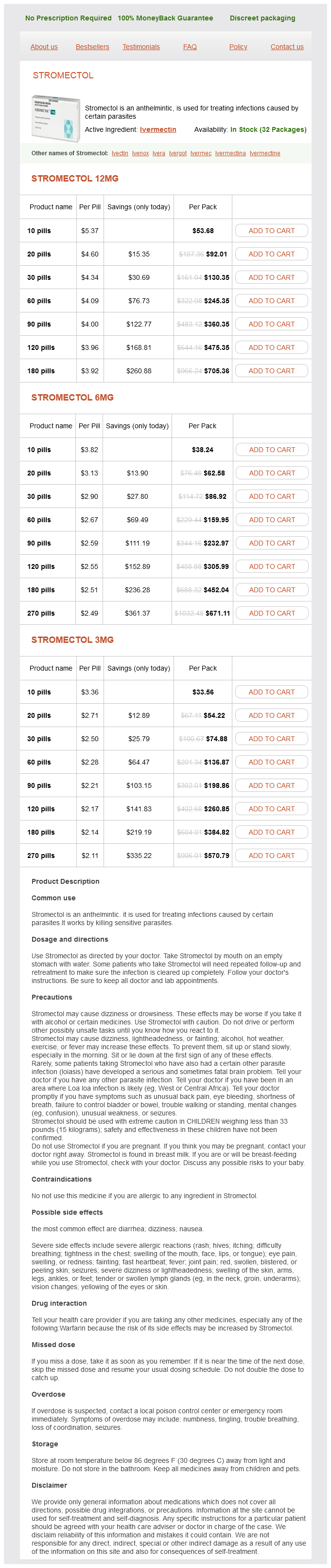Open the Ivermectine alternate name link
This screenshot has width=331, height=1568.
(265, 153)
